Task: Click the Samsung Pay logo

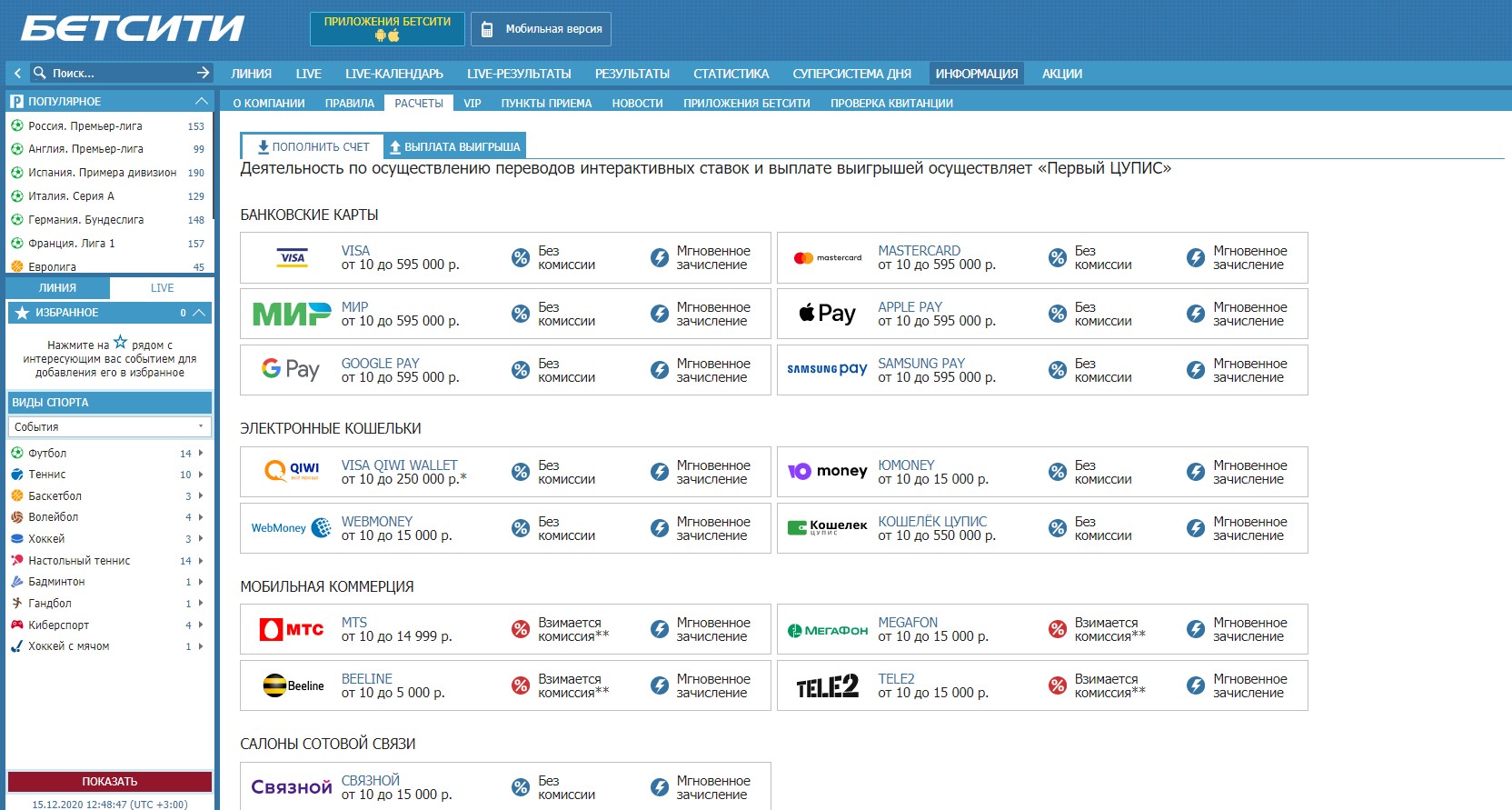Action: pyautogui.click(x=827, y=369)
